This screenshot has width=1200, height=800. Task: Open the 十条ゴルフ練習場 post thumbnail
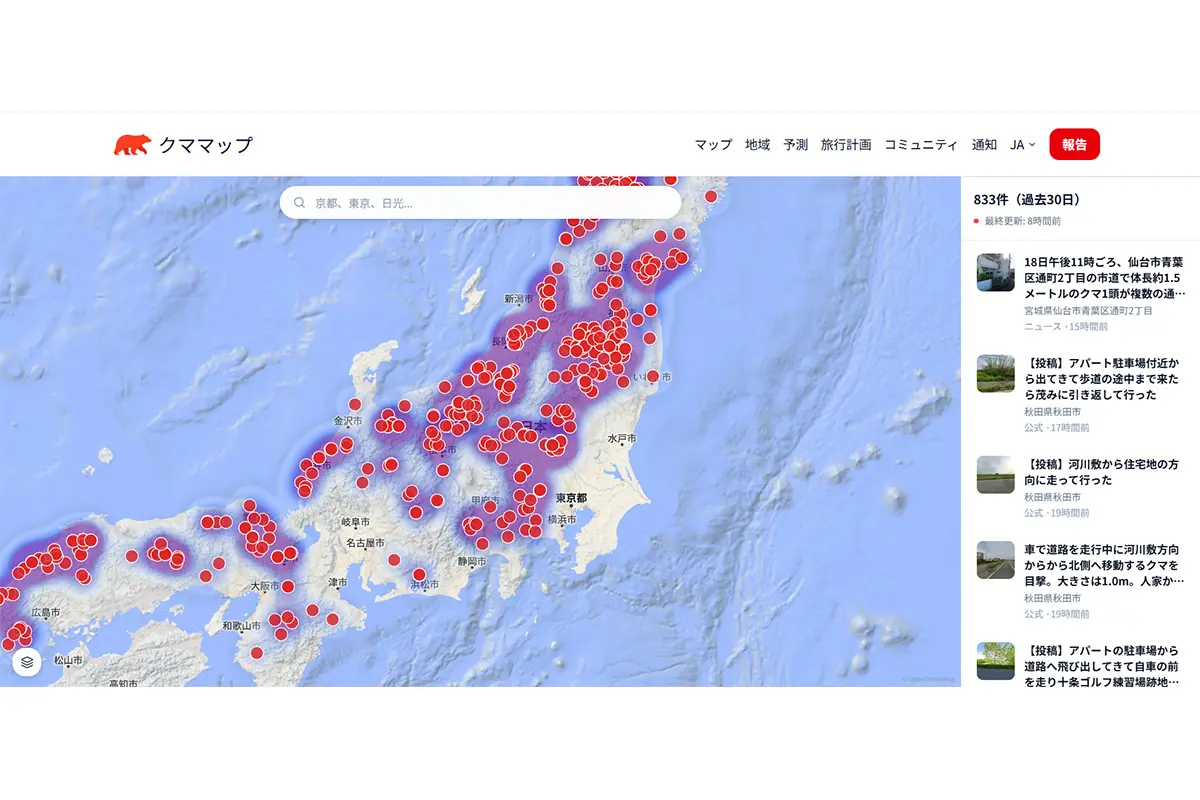(995, 661)
